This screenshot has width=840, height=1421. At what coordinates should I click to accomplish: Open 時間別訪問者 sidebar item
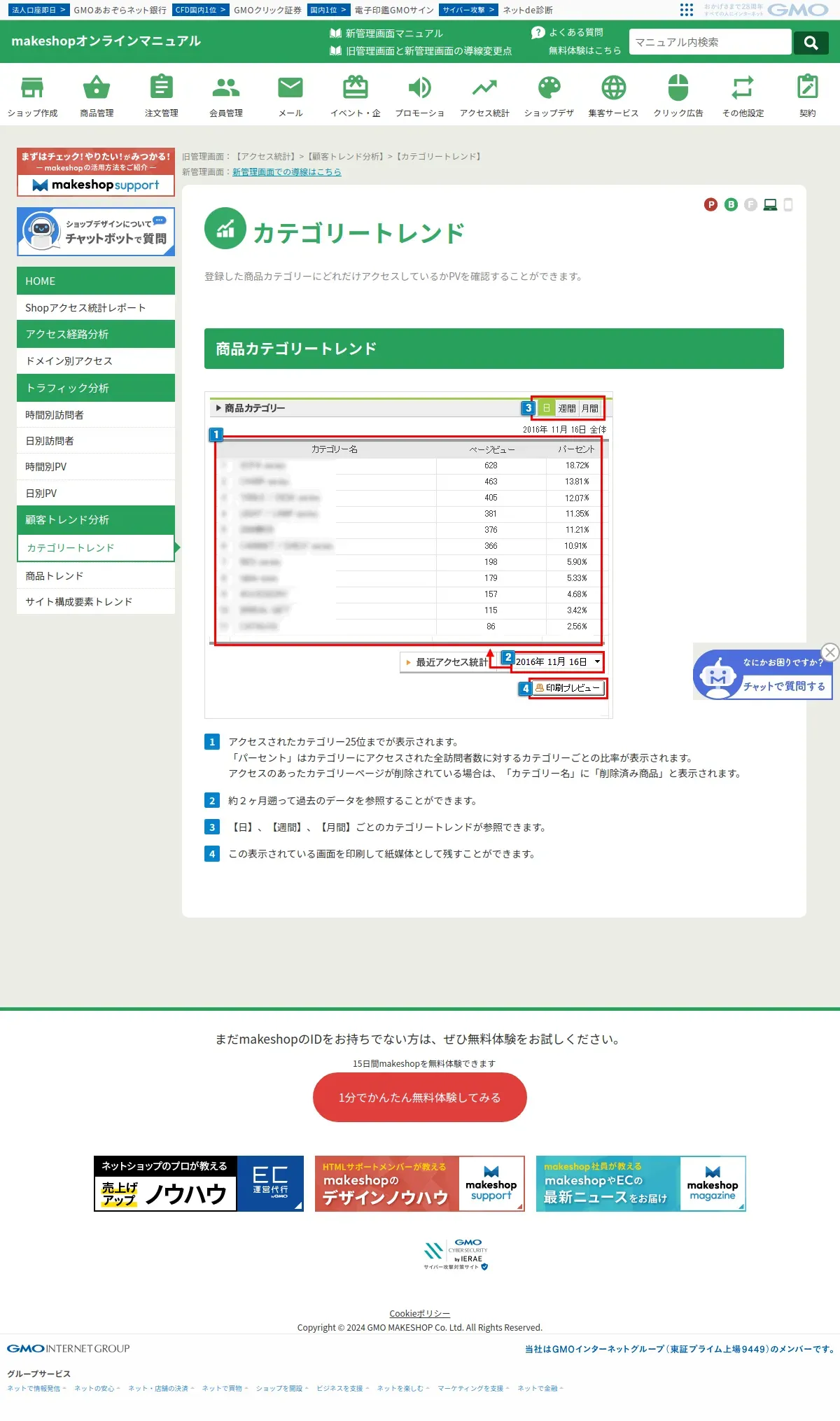pyautogui.click(x=96, y=414)
